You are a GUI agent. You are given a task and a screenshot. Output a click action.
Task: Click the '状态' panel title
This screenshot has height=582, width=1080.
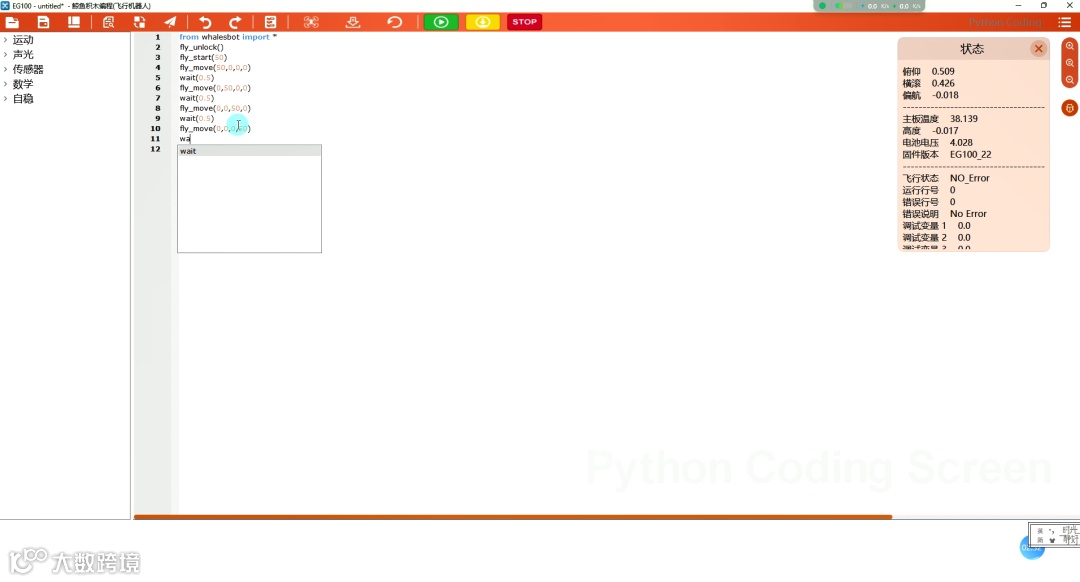(973, 49)
